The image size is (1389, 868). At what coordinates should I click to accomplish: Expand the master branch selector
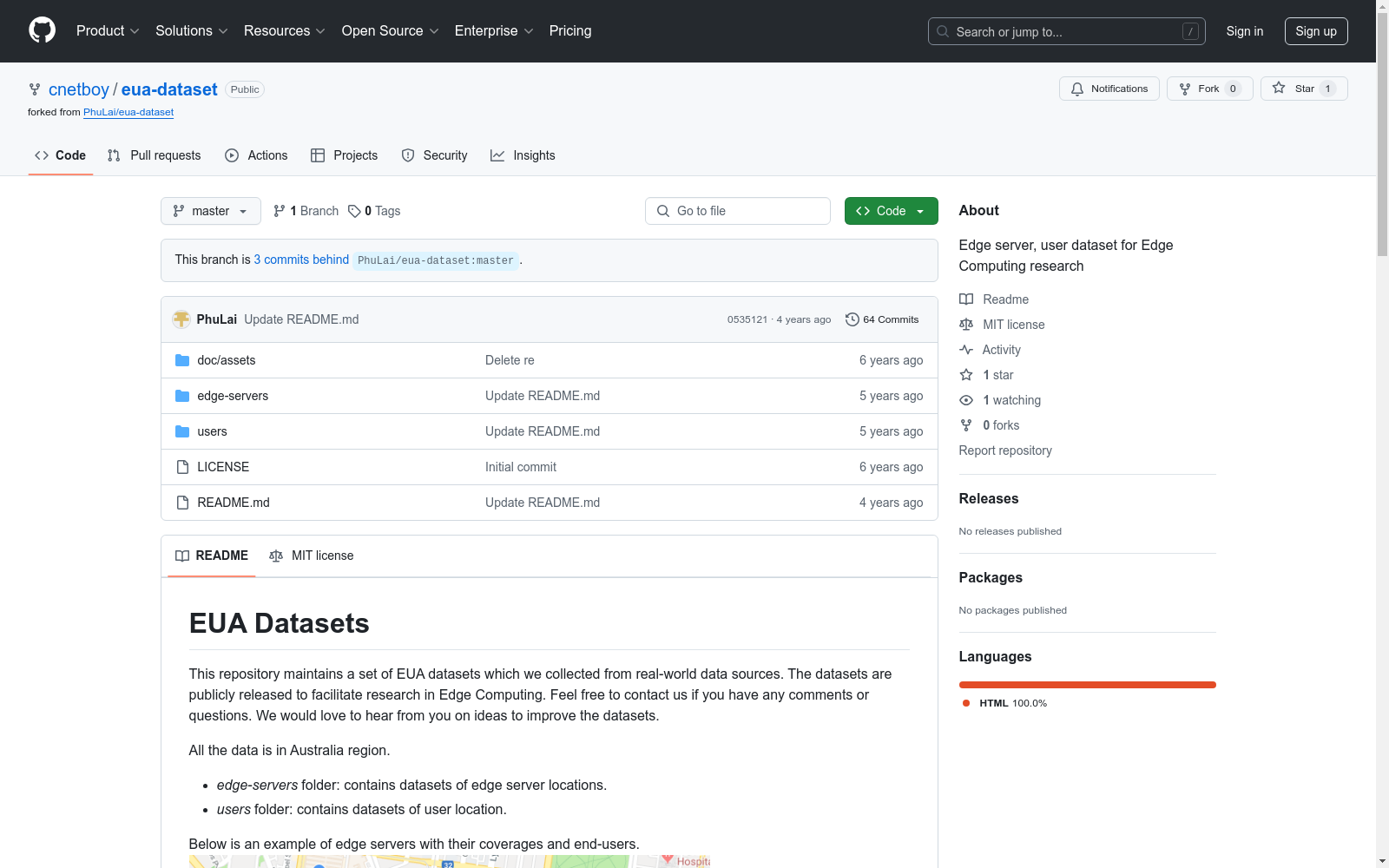point(210,211)
